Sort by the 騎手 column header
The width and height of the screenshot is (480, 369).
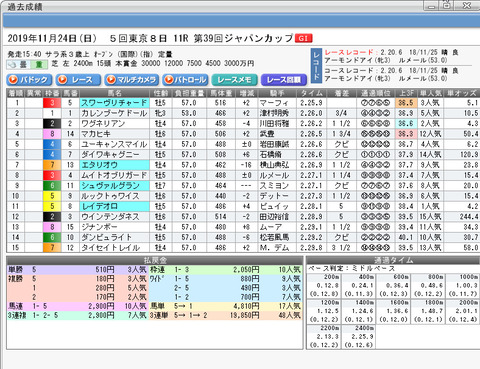(x=277, y=93)
